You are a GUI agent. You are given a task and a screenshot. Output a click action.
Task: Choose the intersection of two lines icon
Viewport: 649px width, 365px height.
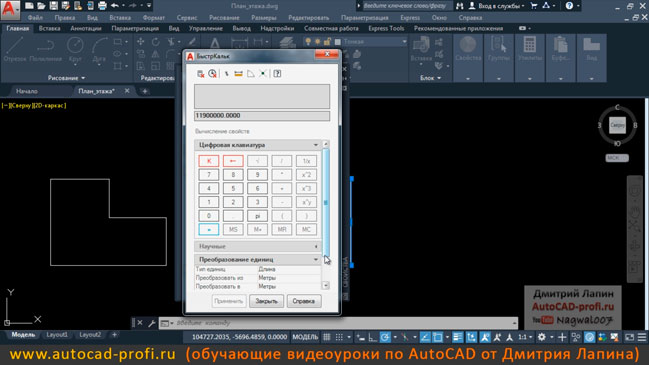click(x=263, y=74)
